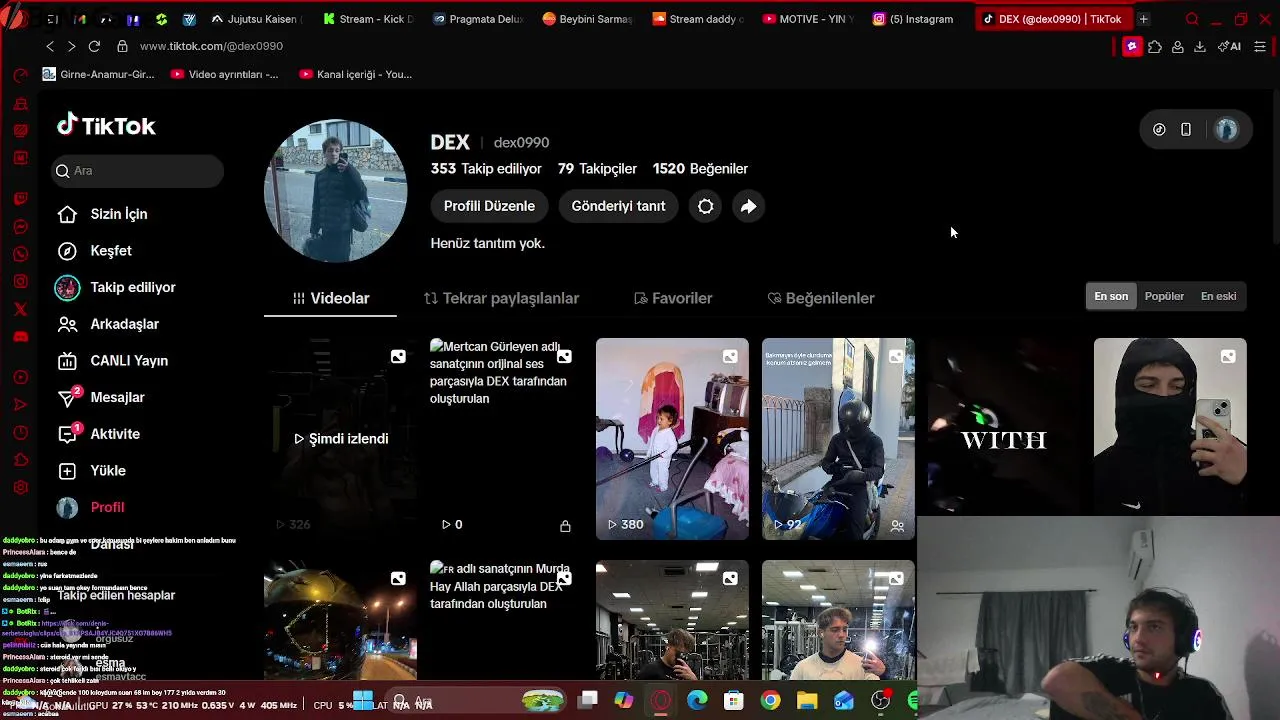Open browser downloads icon
This screenshot has height=720, width=1280.
[x=1200, y=46]
